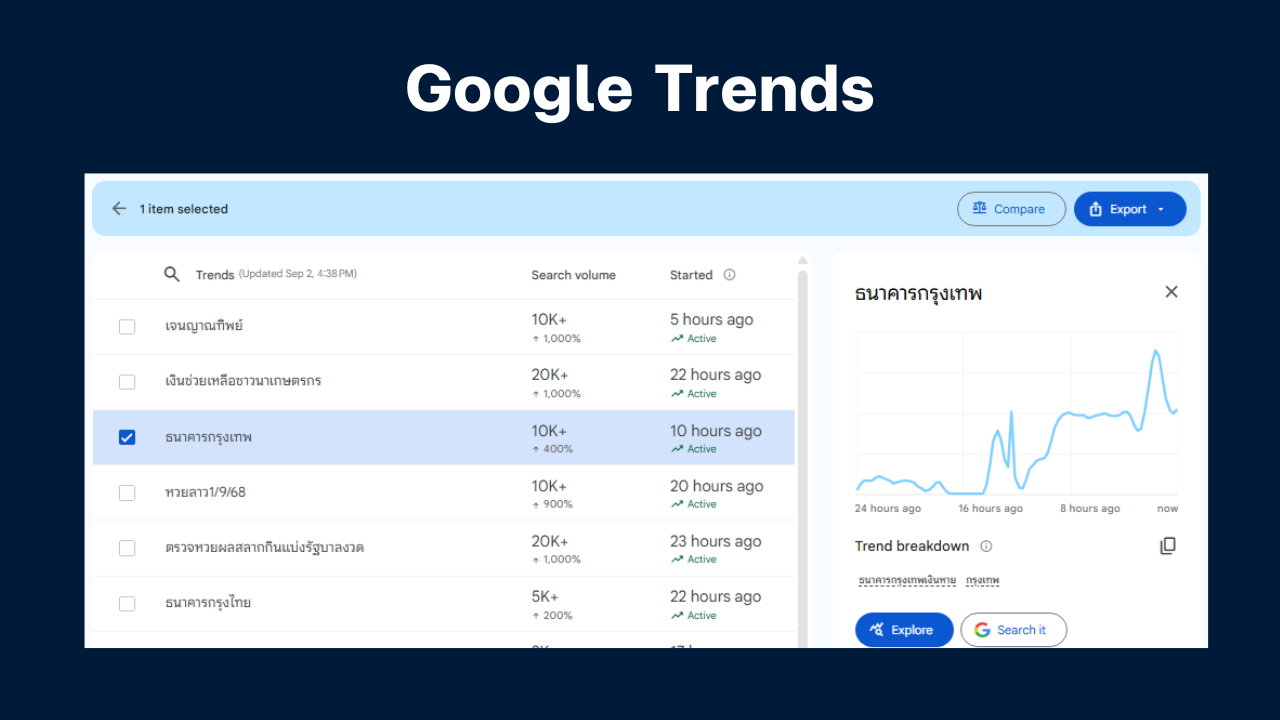The image size is (1280, 720).
Task: Click the search magnifier icon beside Trends
Action: [x=172, y=274]
